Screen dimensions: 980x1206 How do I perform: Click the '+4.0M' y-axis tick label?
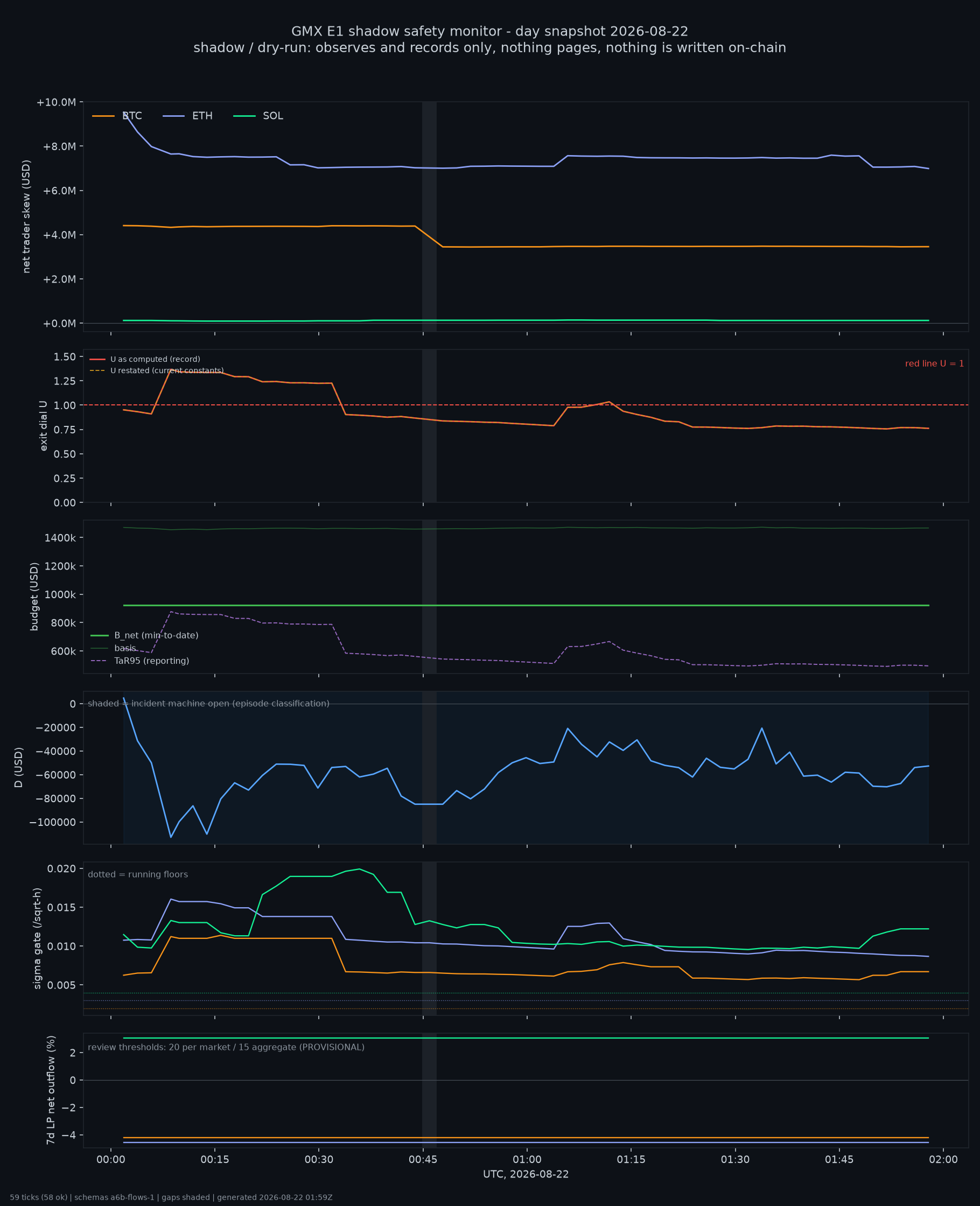pyautogui.click(x=59, y=235)
